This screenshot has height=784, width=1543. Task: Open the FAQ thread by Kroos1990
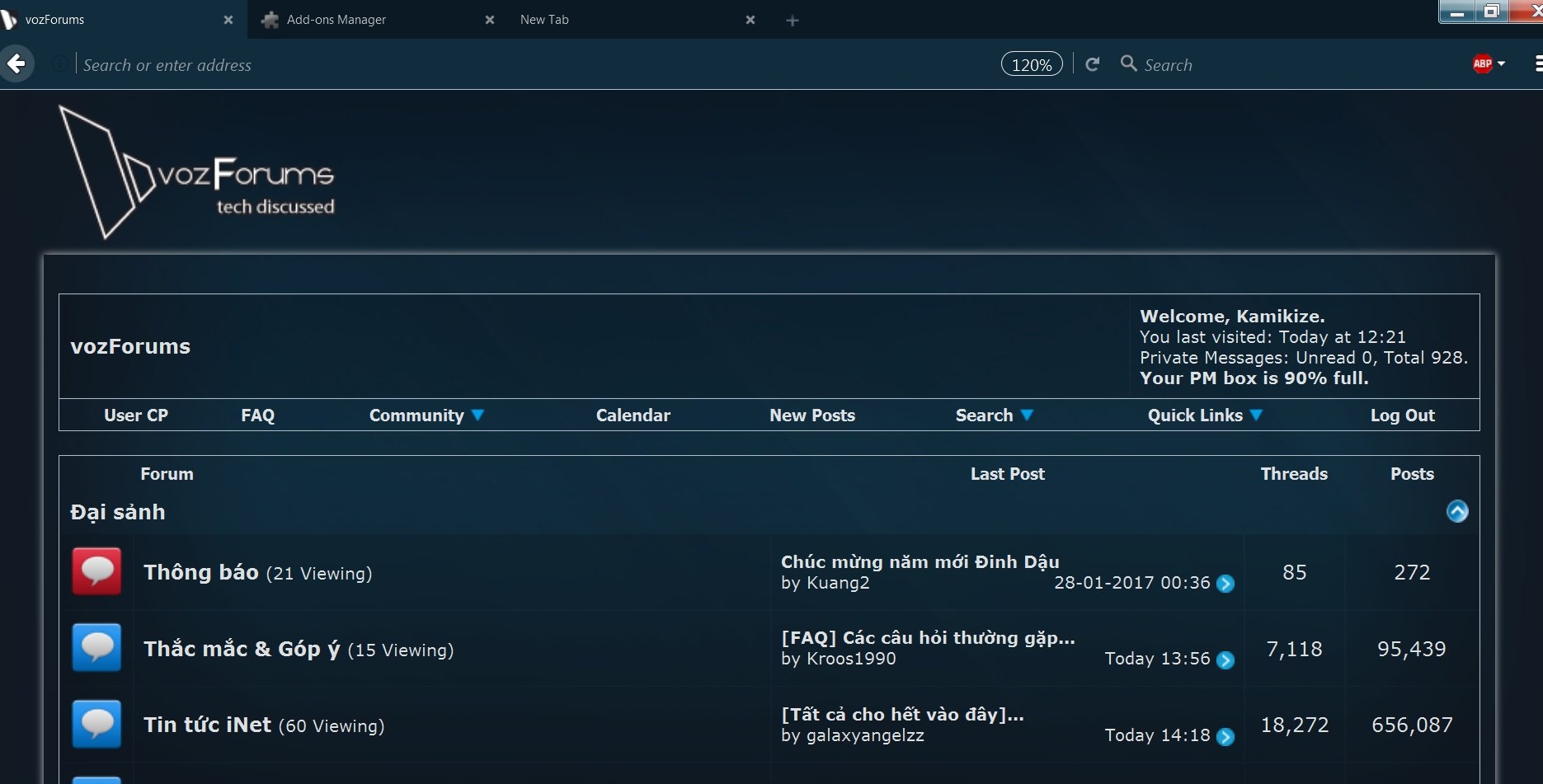(x=927, y=636)
